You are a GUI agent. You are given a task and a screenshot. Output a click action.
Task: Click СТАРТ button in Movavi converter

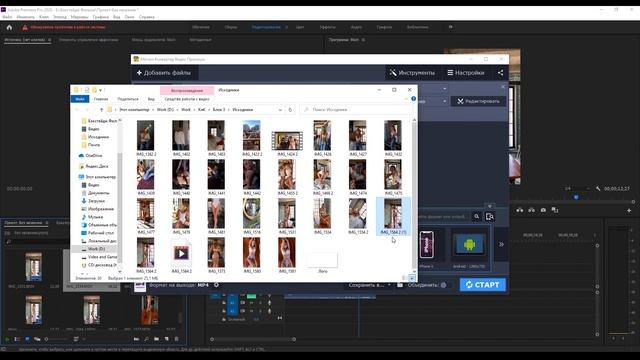[482, 284]
